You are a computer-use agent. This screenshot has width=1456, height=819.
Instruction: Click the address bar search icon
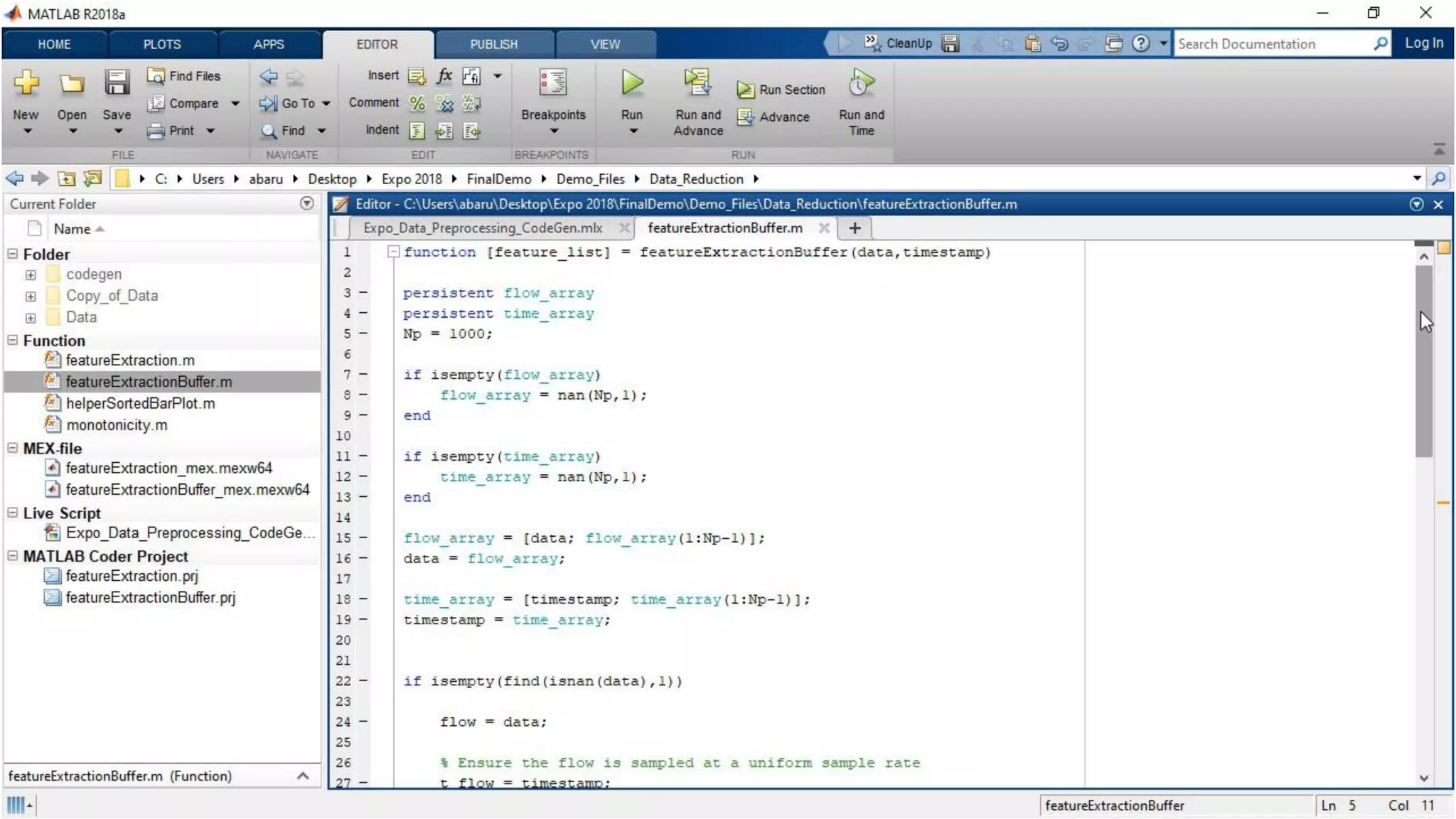pyautogui.click(x=1438, y=178)
